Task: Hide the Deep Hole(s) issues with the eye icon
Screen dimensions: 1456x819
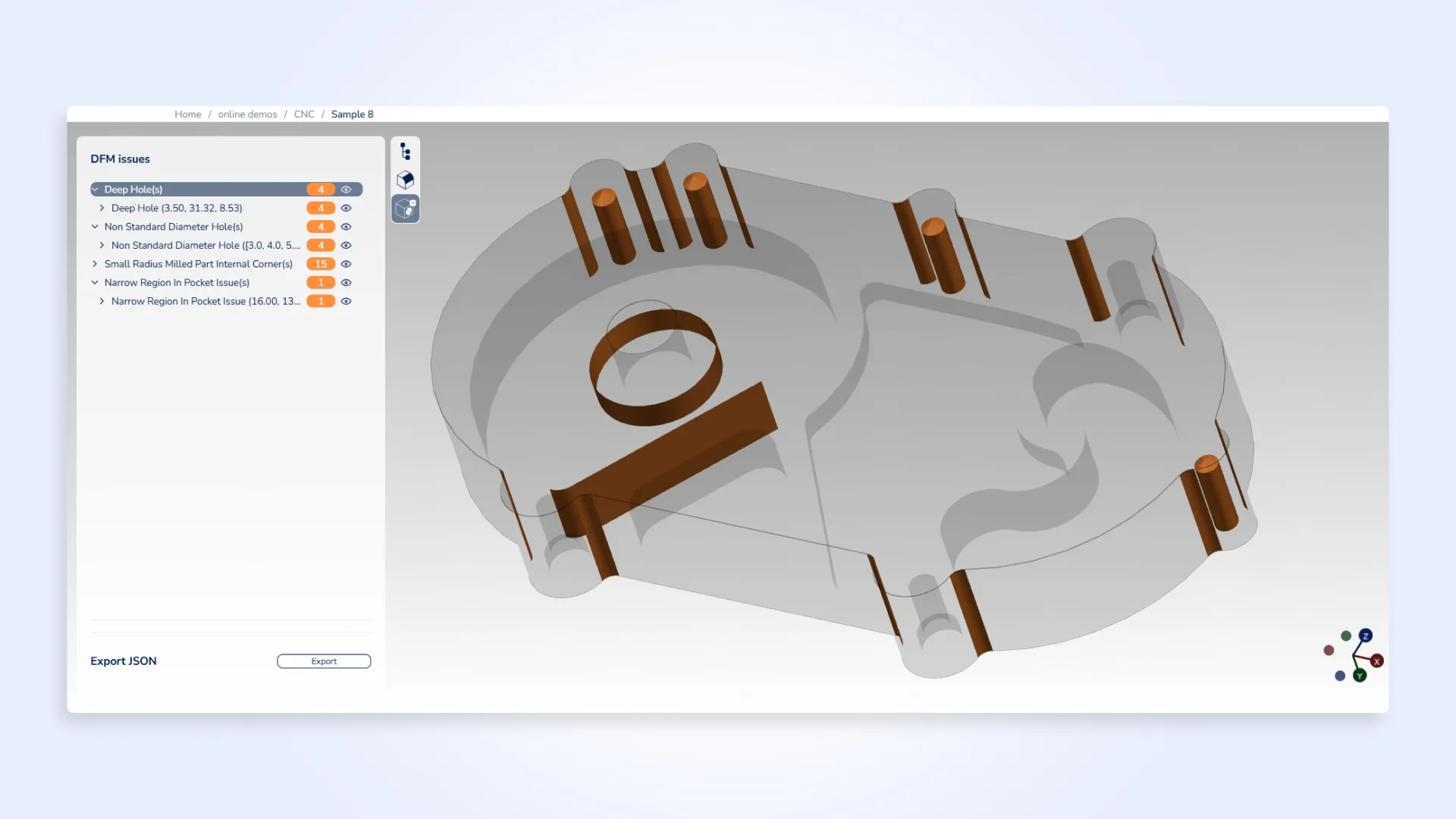Action: coord(346,189)
